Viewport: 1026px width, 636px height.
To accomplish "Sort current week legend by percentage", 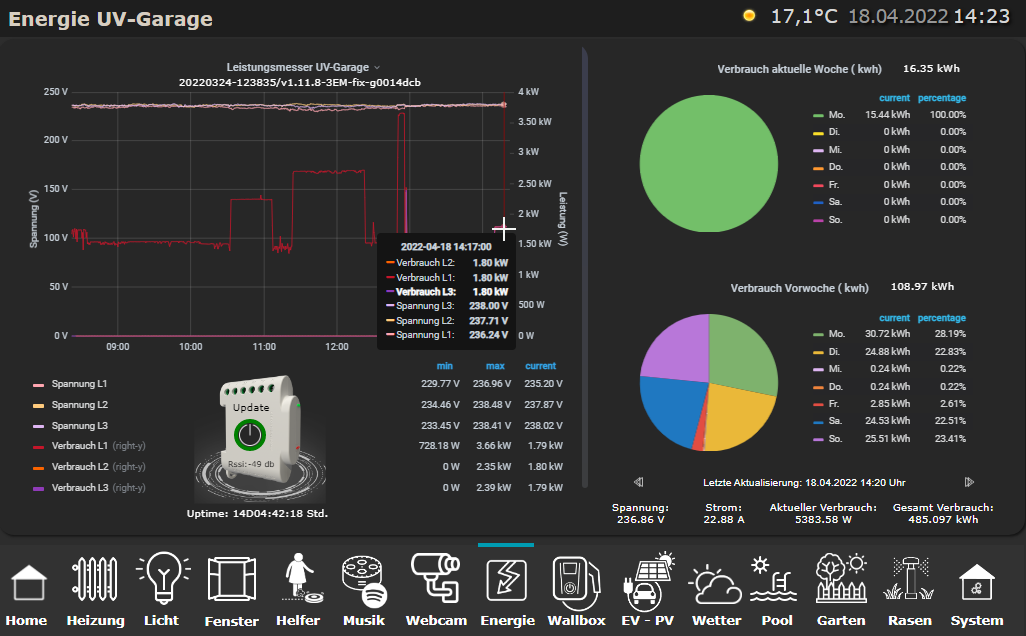I will tap(942, 98).
